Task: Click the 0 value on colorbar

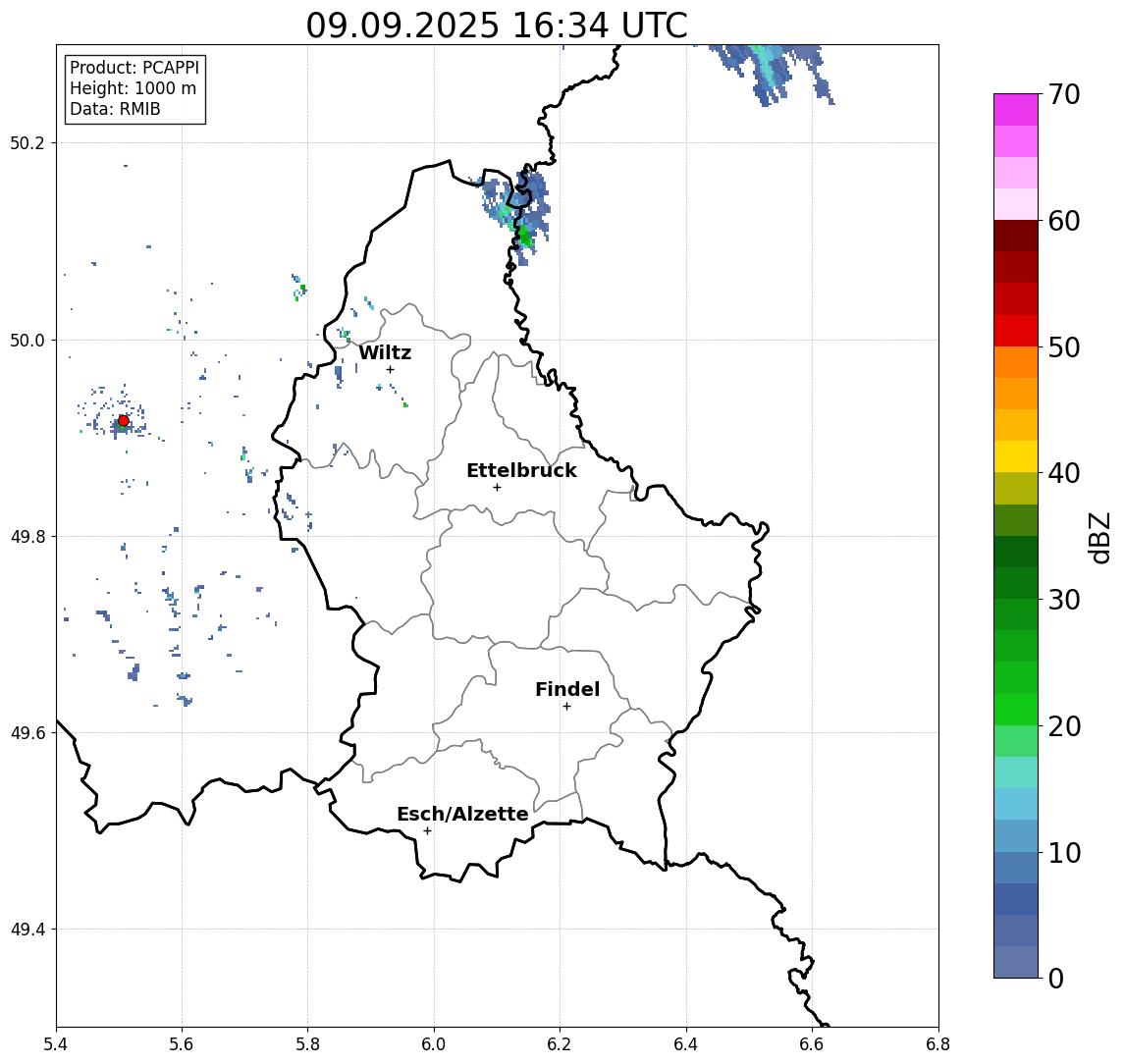Action: click(1056, 978)
